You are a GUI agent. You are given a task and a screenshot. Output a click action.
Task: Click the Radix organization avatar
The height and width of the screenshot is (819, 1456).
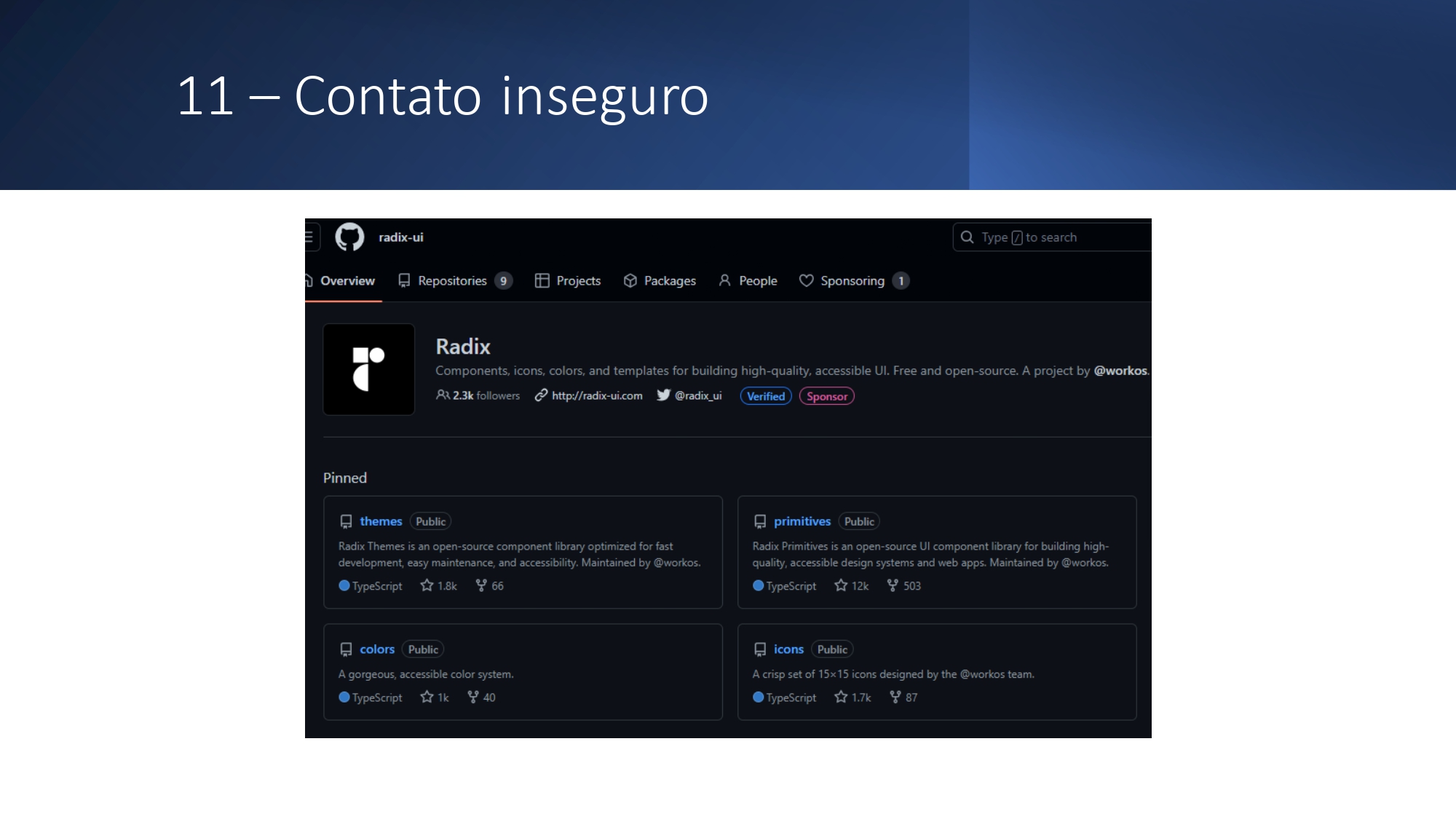click(369, 369)
